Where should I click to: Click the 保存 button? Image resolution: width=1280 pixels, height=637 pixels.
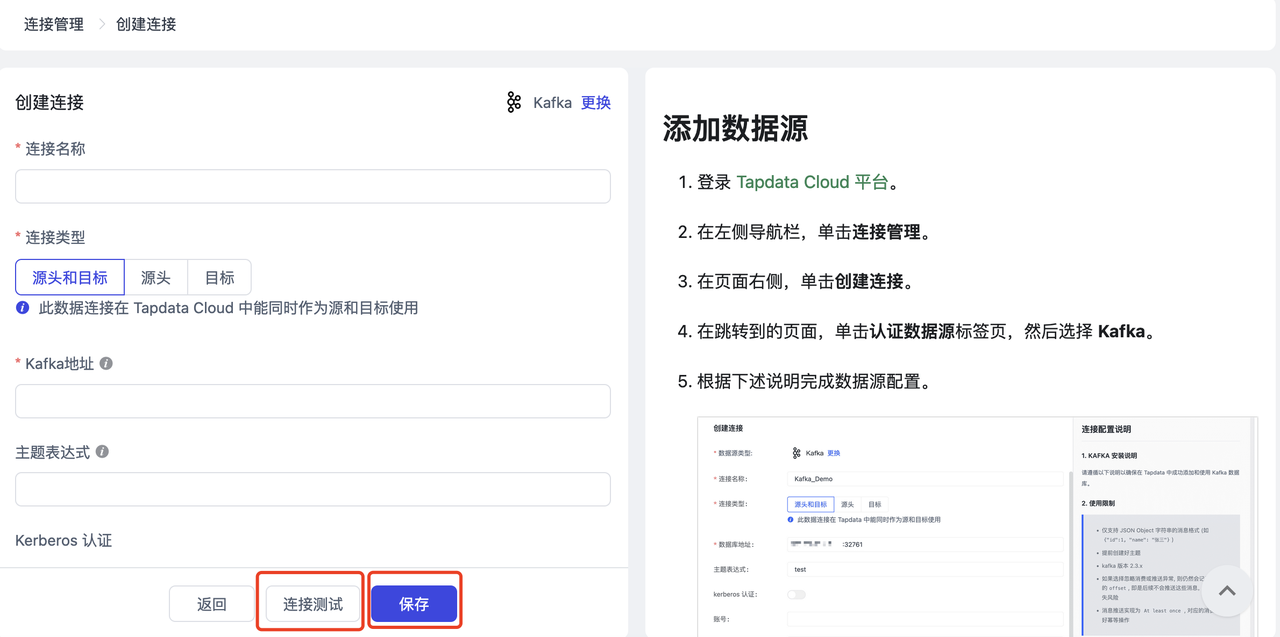414,604
